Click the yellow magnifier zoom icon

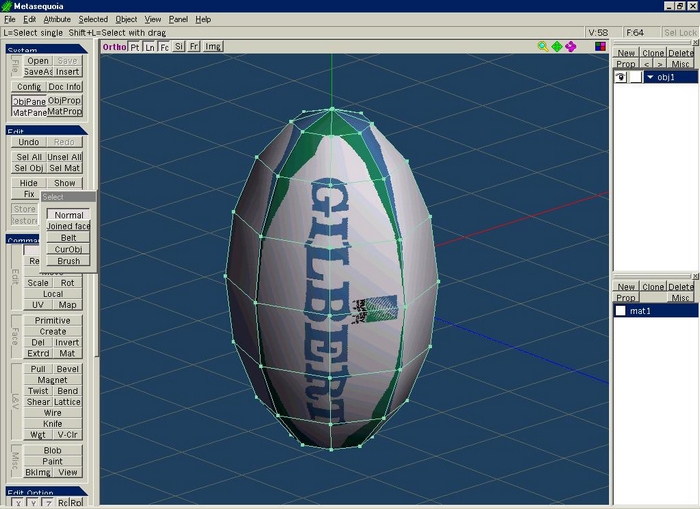pos(543,46)
